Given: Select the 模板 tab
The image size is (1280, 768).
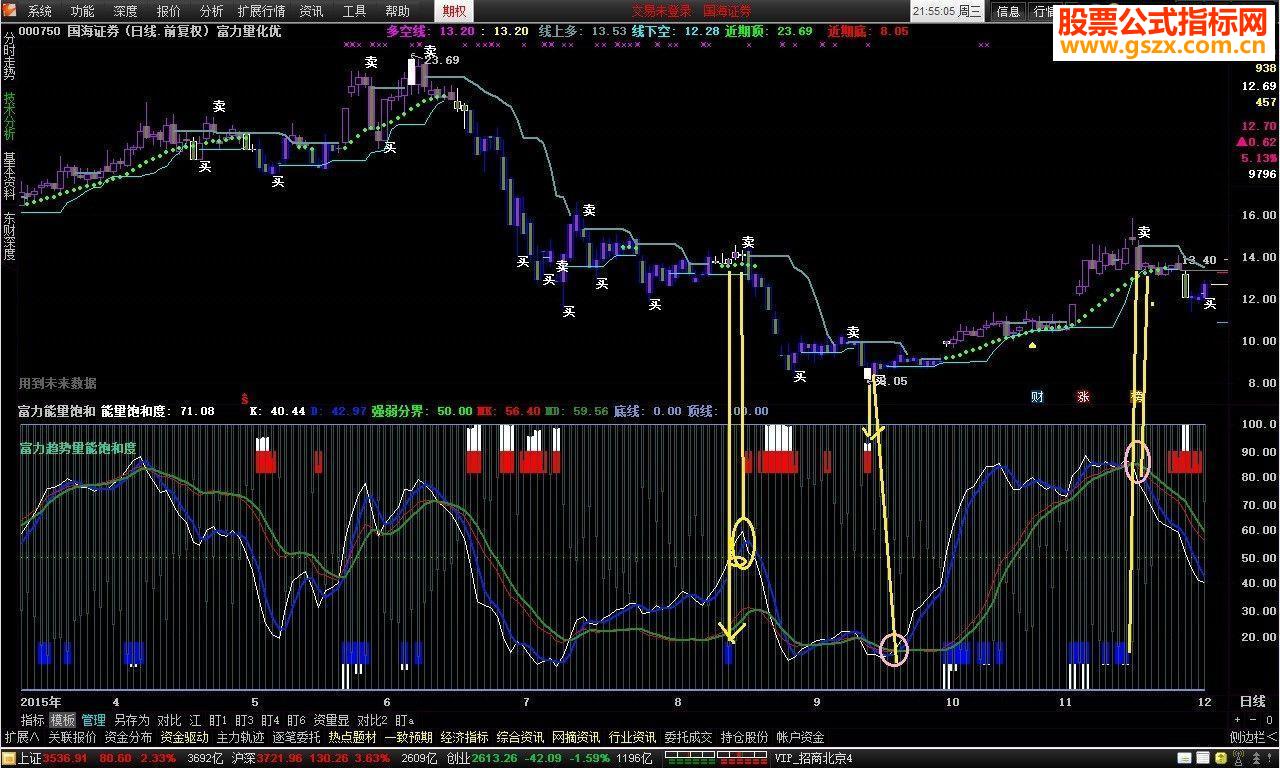Looking at the screenshot, I should [x=63, y=720].
